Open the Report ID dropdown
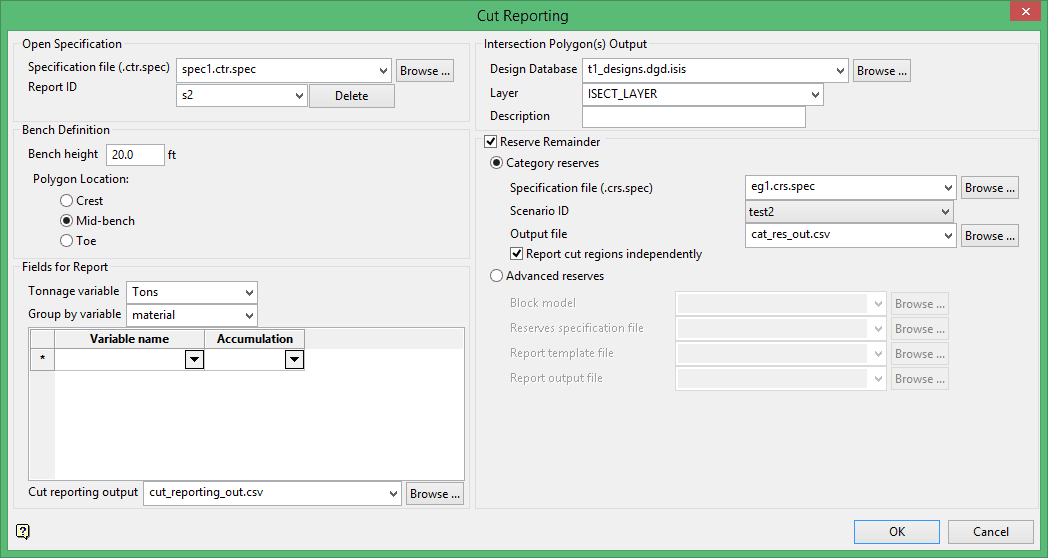This screenshot has width=1048, height=558. pos(298,96)
